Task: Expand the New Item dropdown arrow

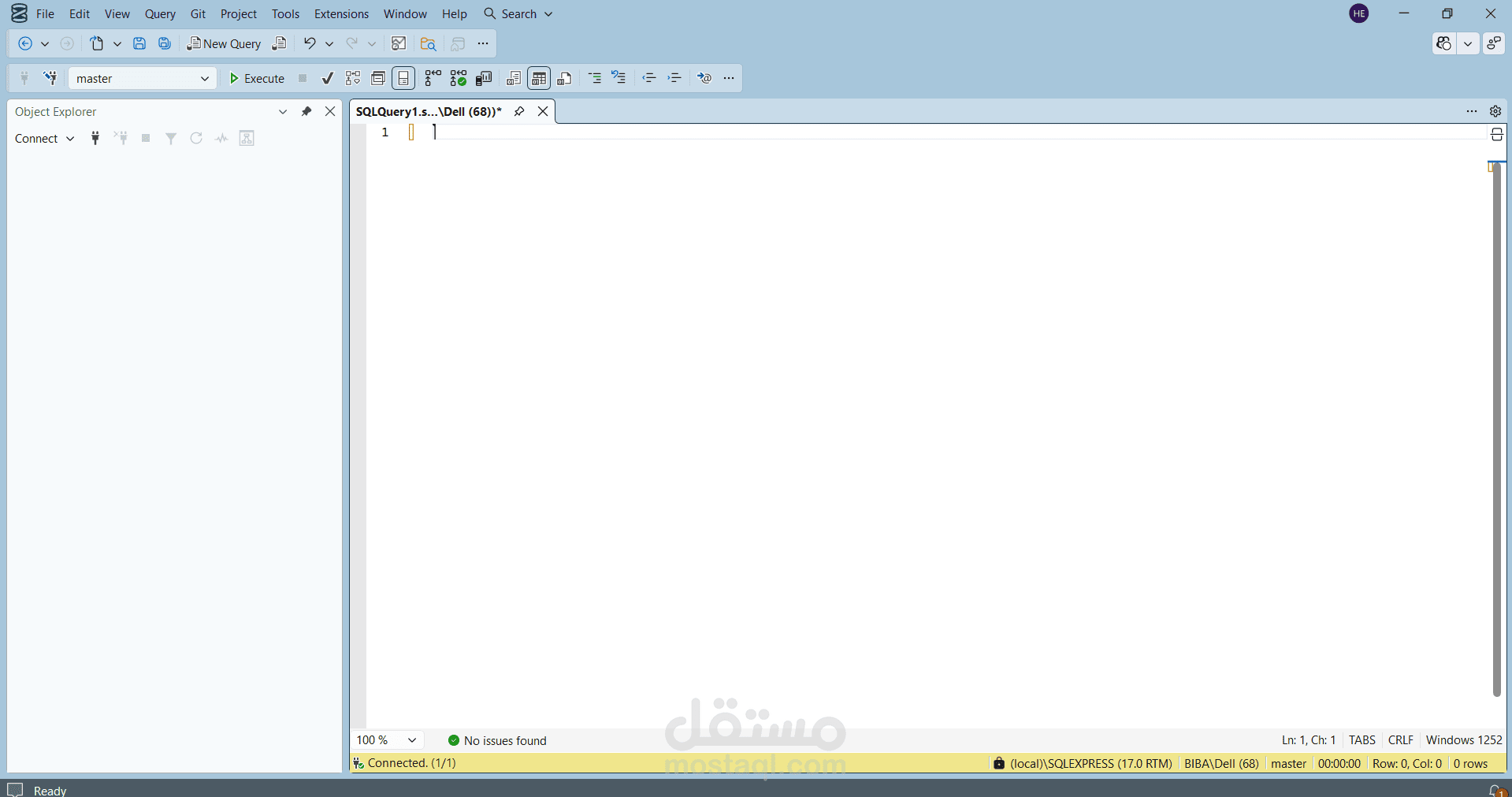Action: 117,44
